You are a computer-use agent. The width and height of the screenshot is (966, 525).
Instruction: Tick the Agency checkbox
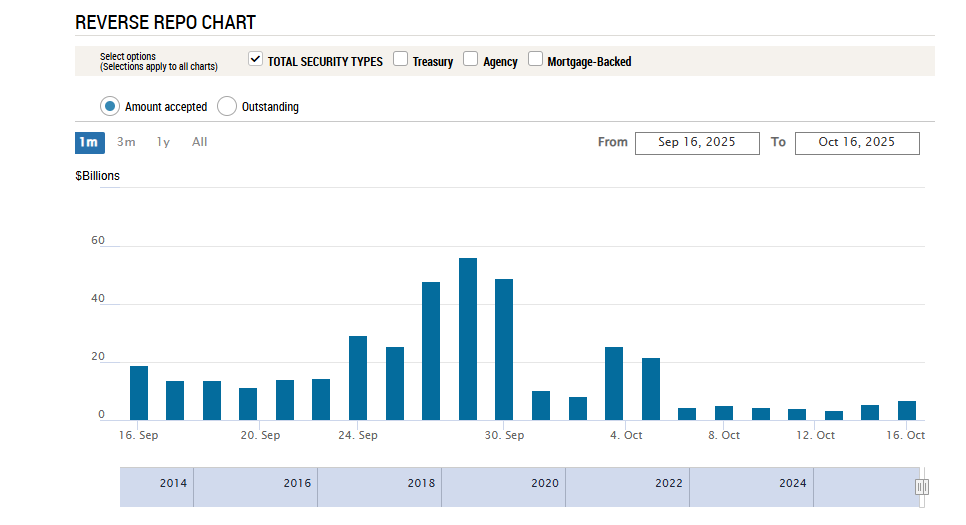471,60
